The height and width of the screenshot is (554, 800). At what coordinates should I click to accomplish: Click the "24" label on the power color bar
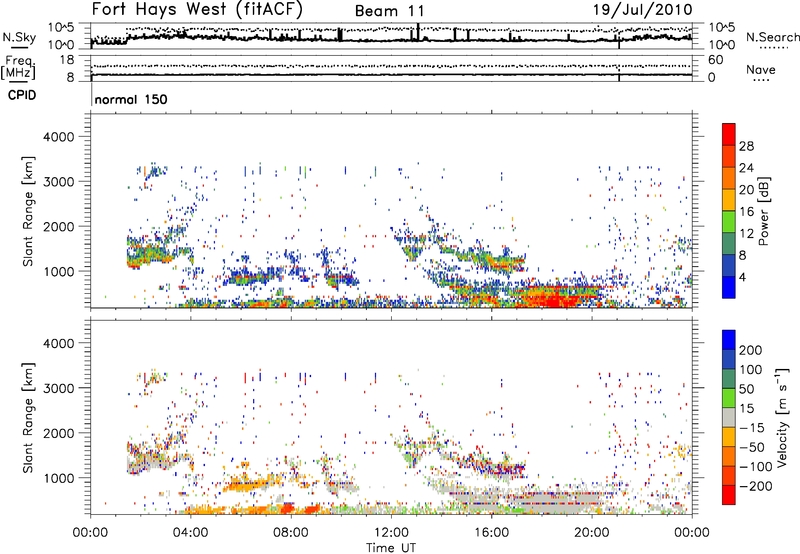coord(746,168)
